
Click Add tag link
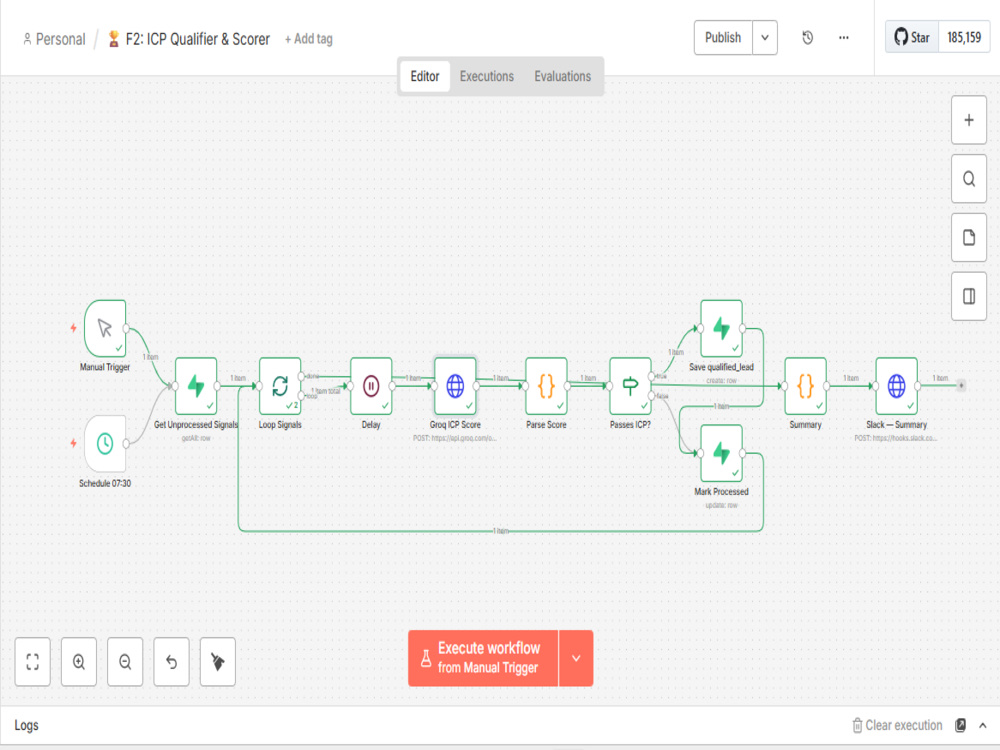[309, 39]
